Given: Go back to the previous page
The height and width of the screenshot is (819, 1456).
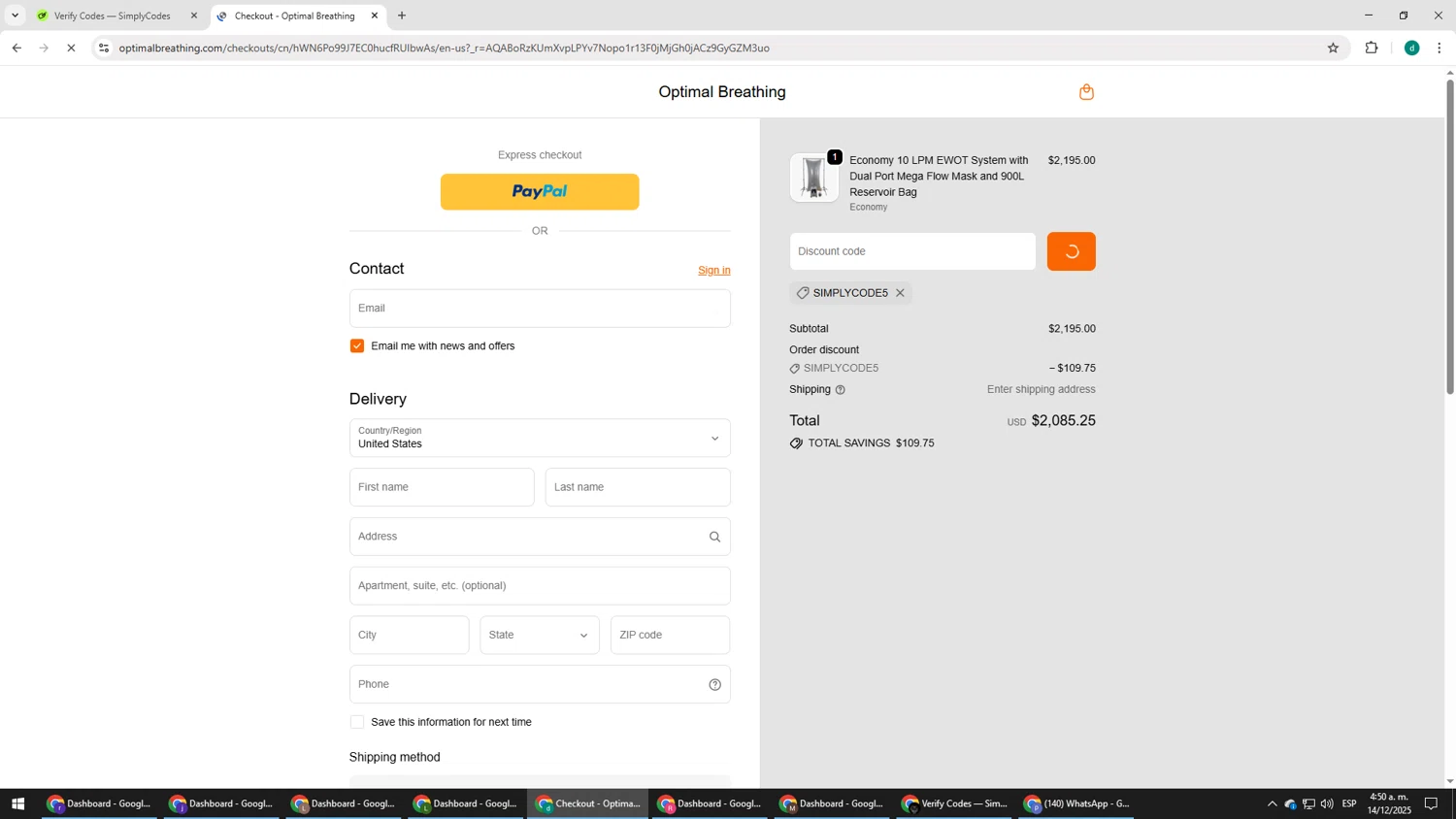Looking at the screenshot, I should (17, 48).
